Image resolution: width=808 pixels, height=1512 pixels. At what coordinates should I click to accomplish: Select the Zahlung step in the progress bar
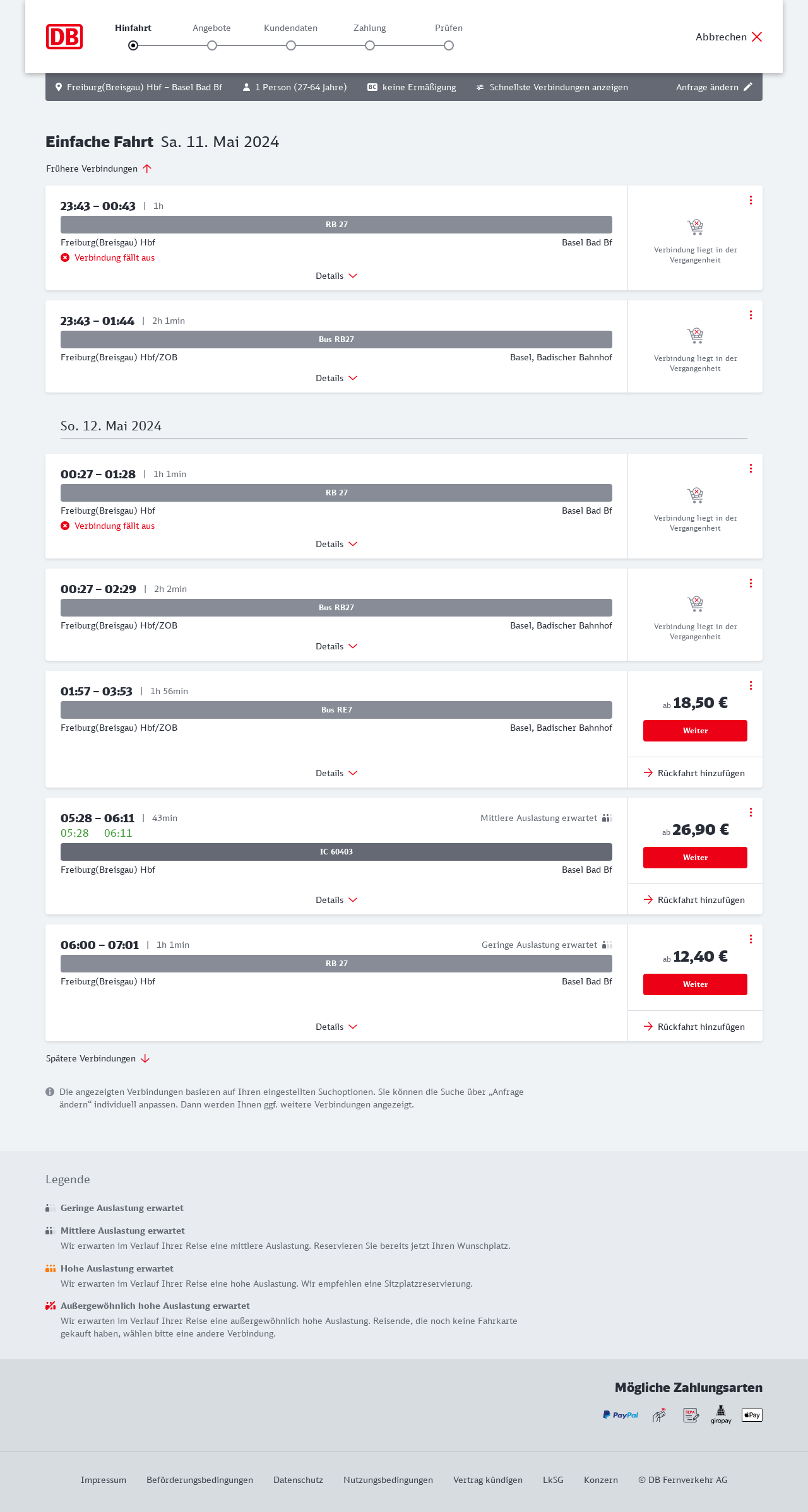[x=370, y=45]
